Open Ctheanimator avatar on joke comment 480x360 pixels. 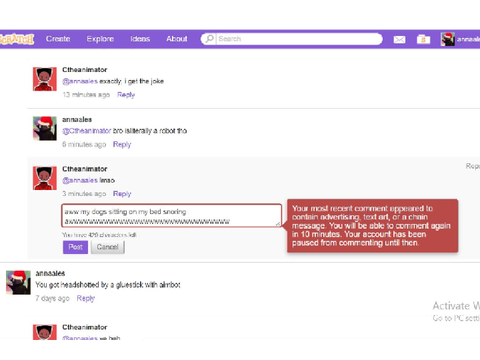(45, 79)
